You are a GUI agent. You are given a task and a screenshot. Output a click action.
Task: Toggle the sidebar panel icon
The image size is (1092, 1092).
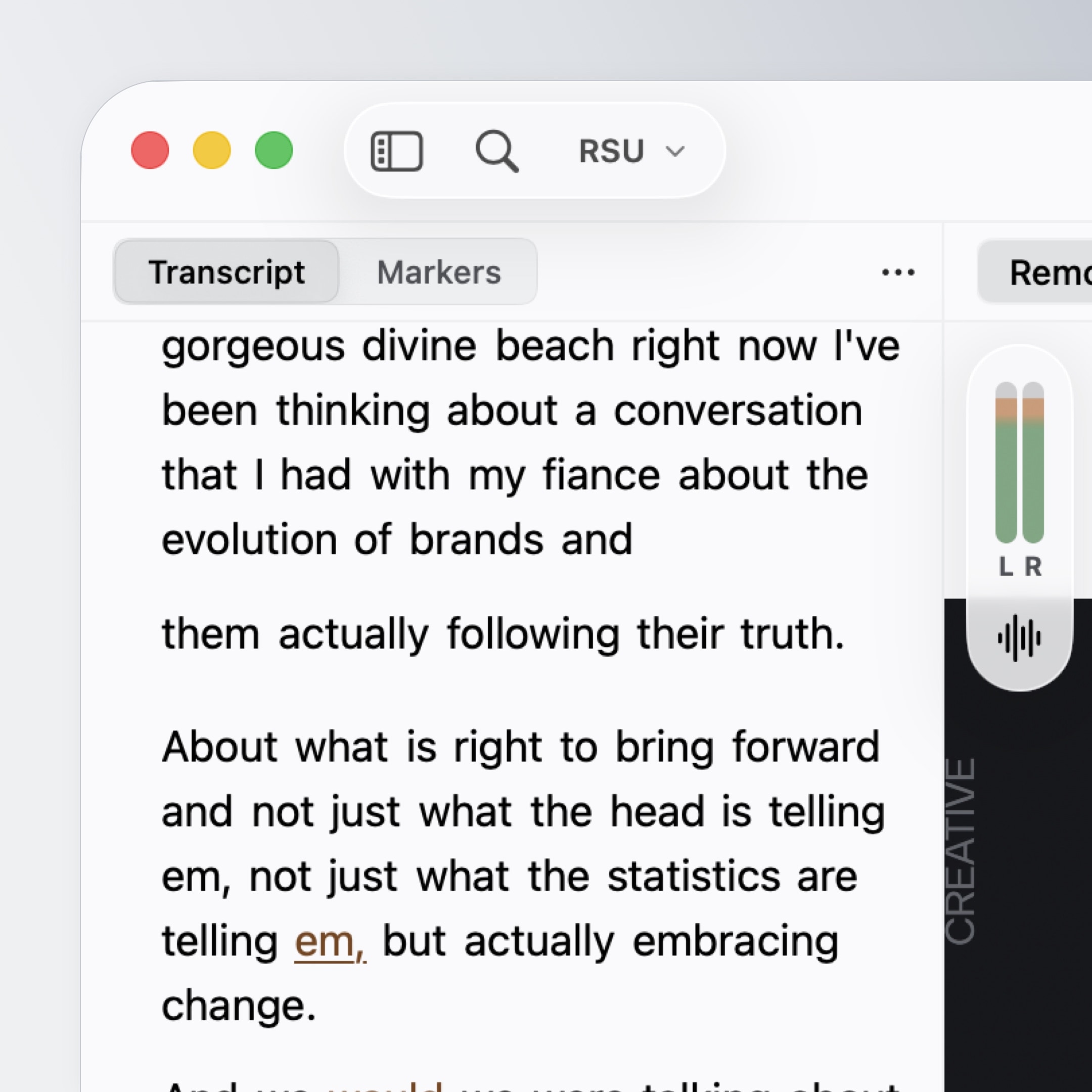pyautogui.click(x=397, y=151)
